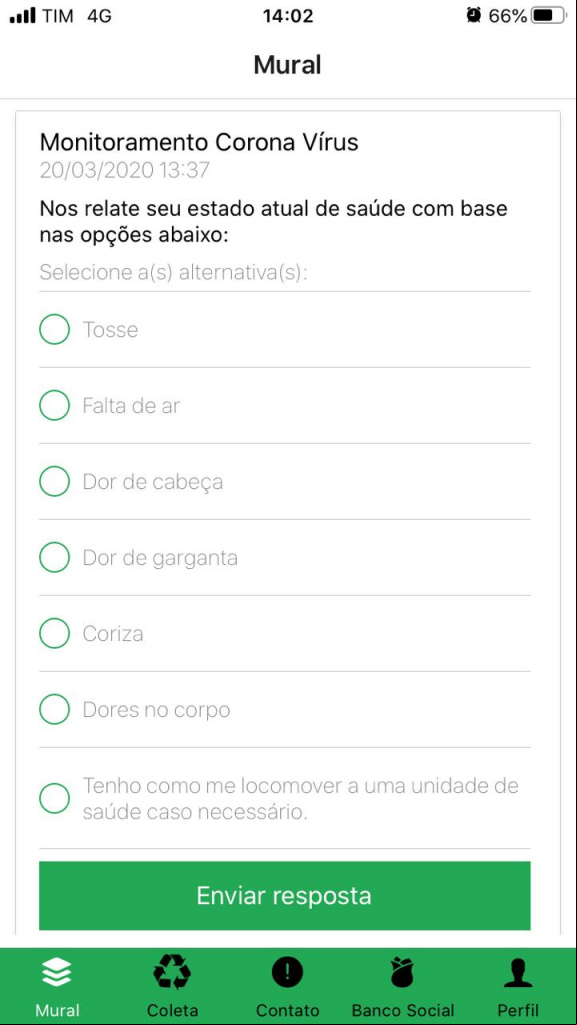The image size is (577, 1025).
Task: Tap the Mural stacked layers icon
Action: [58, 974]
